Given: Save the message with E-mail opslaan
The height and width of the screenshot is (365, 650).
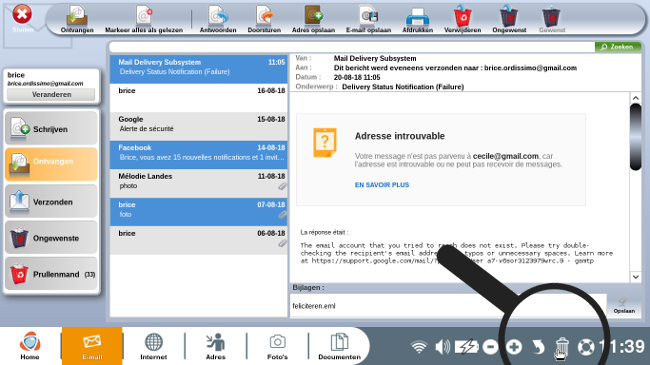Looking at the screenshot, I should click(368, 19).
